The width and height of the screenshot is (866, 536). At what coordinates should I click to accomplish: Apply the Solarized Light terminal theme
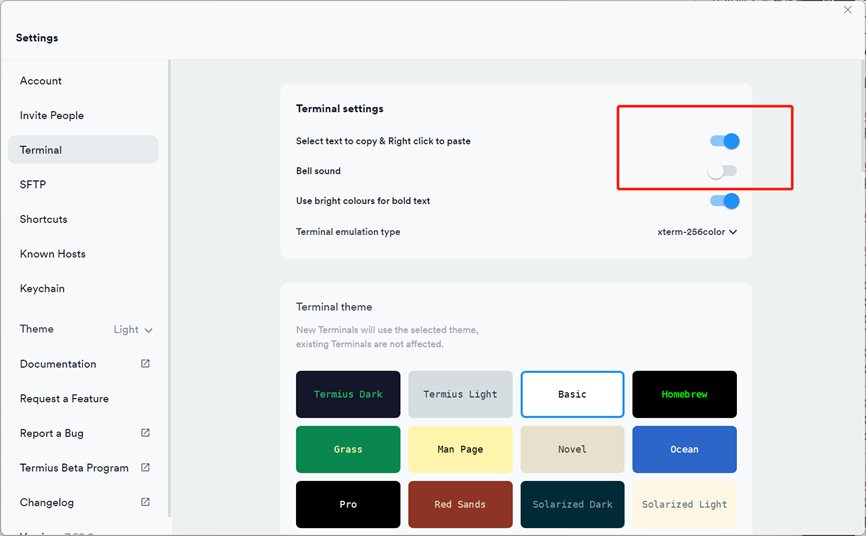[x=684, y=505]
